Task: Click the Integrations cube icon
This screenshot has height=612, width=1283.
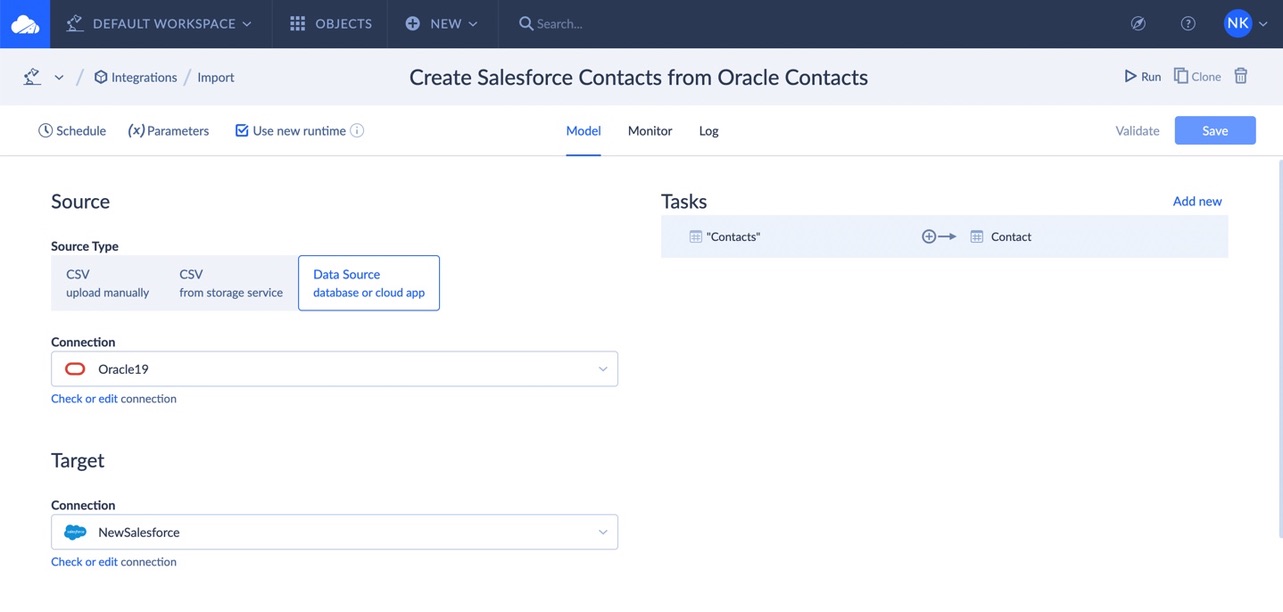Action: [100, 77]
